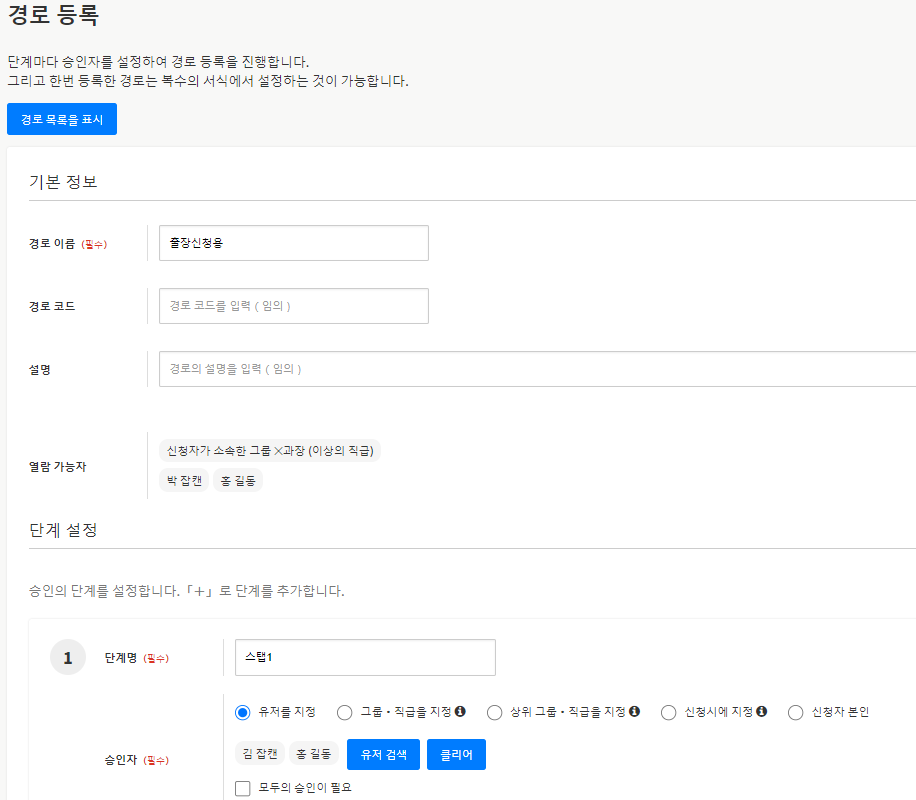The width and height of the screenshot is (916, 800).
Task: Click the 설명 description input field
Action: click(x=536, y=369)
